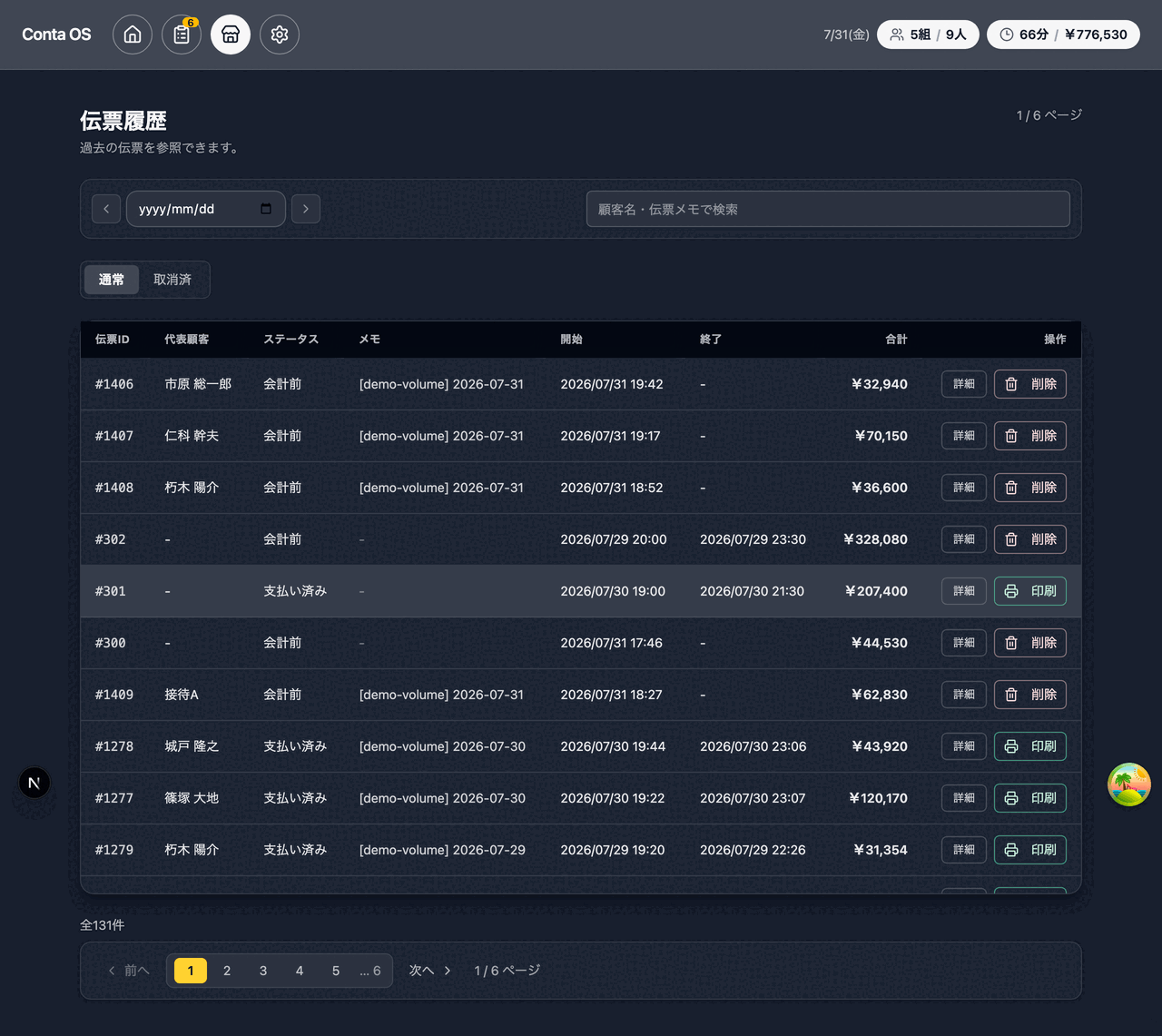
Task: Delete slip #1406 via trash button
Action: [1030, 384]
